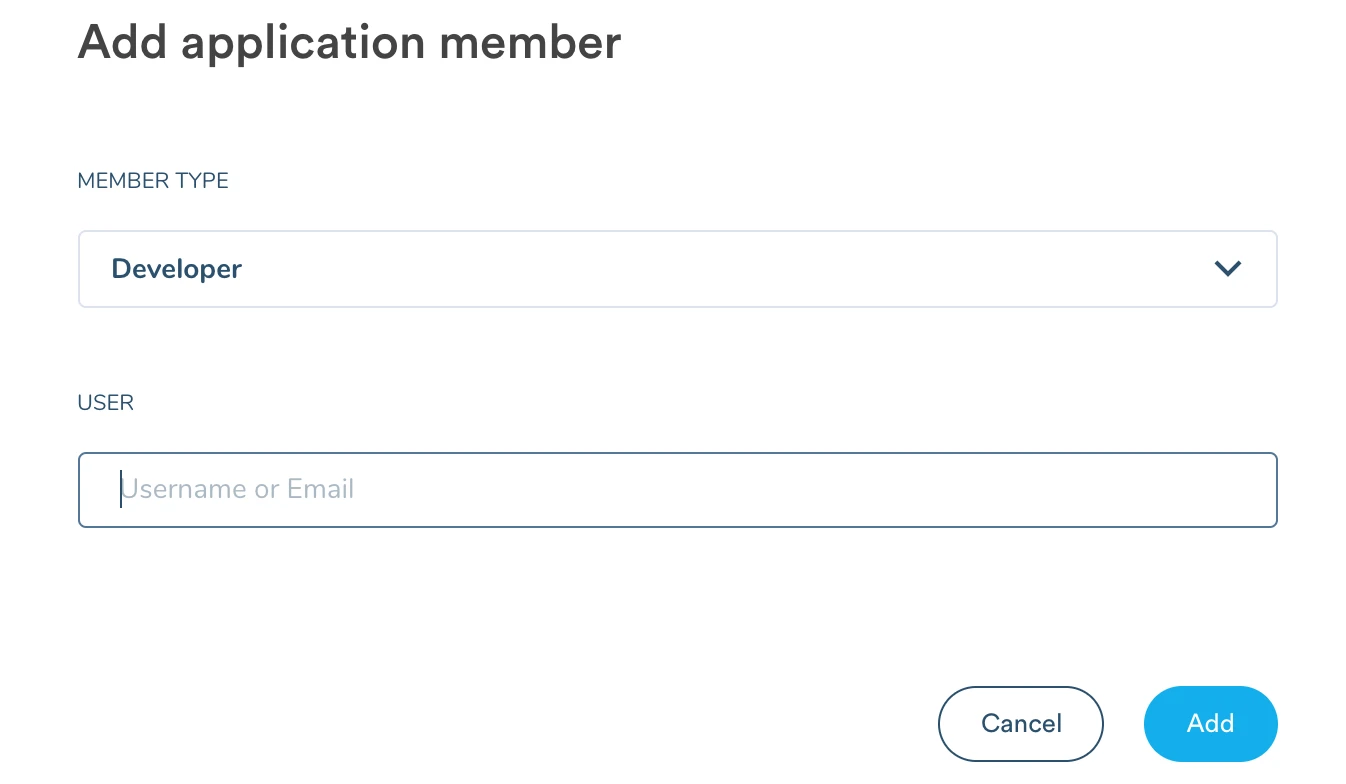Screen dimensions: 1346x784
Task: Click the USER section label
Action: pos(105,402)
